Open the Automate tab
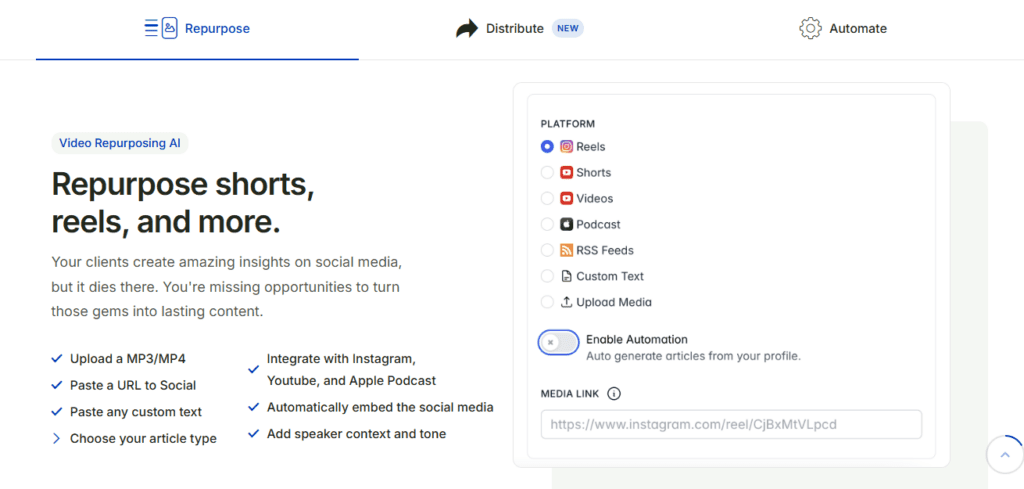 (x=842, y=29)
